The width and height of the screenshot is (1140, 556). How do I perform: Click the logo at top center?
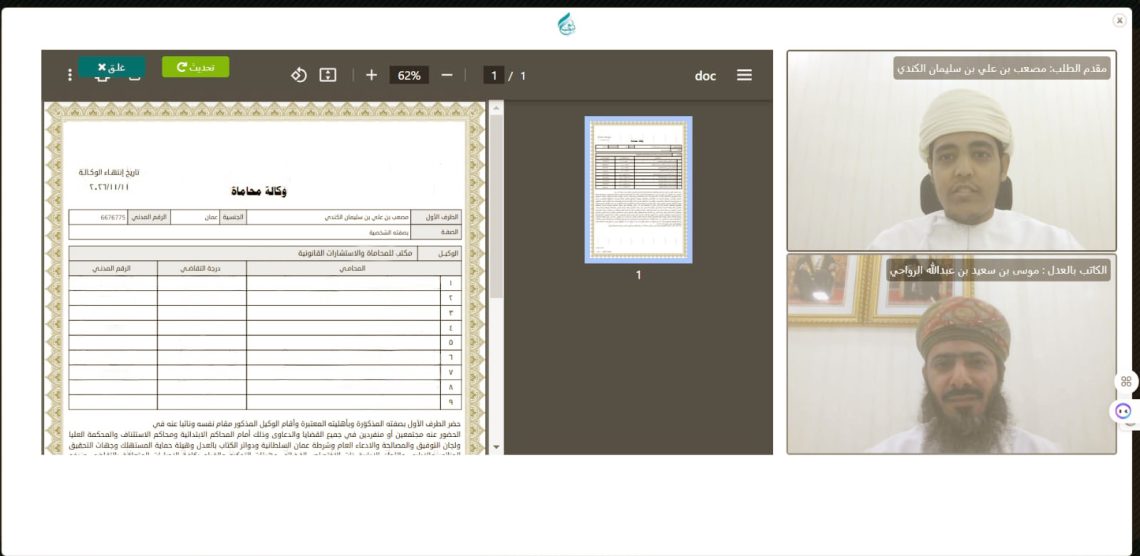click(567, 24)
